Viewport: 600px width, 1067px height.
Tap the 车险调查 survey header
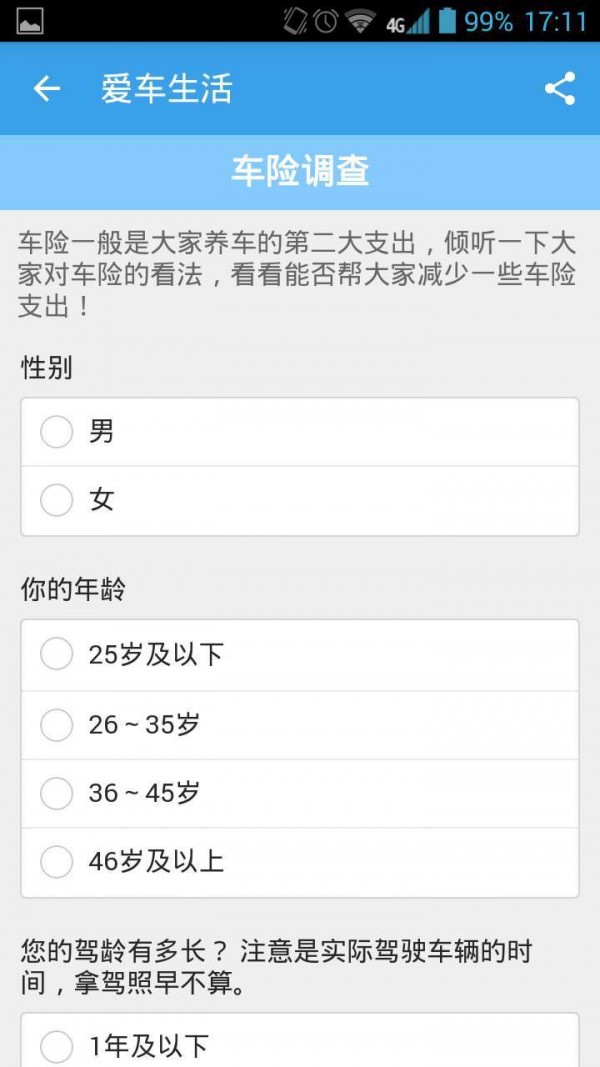(300, 171)
